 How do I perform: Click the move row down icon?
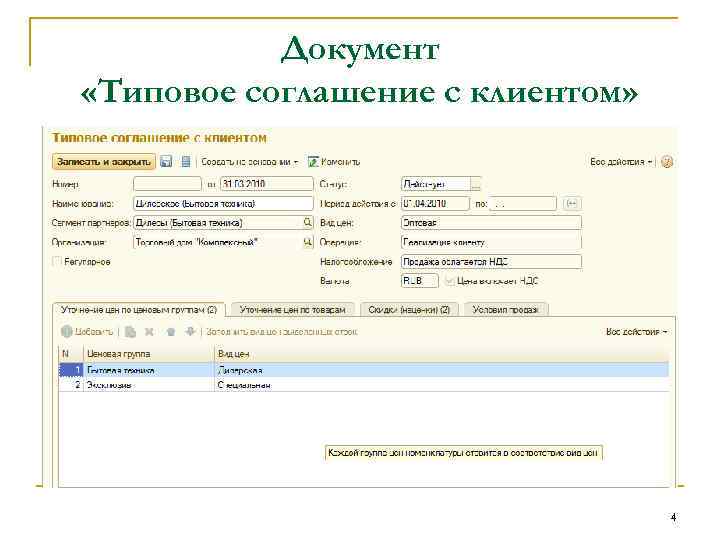tap(190, 332)
